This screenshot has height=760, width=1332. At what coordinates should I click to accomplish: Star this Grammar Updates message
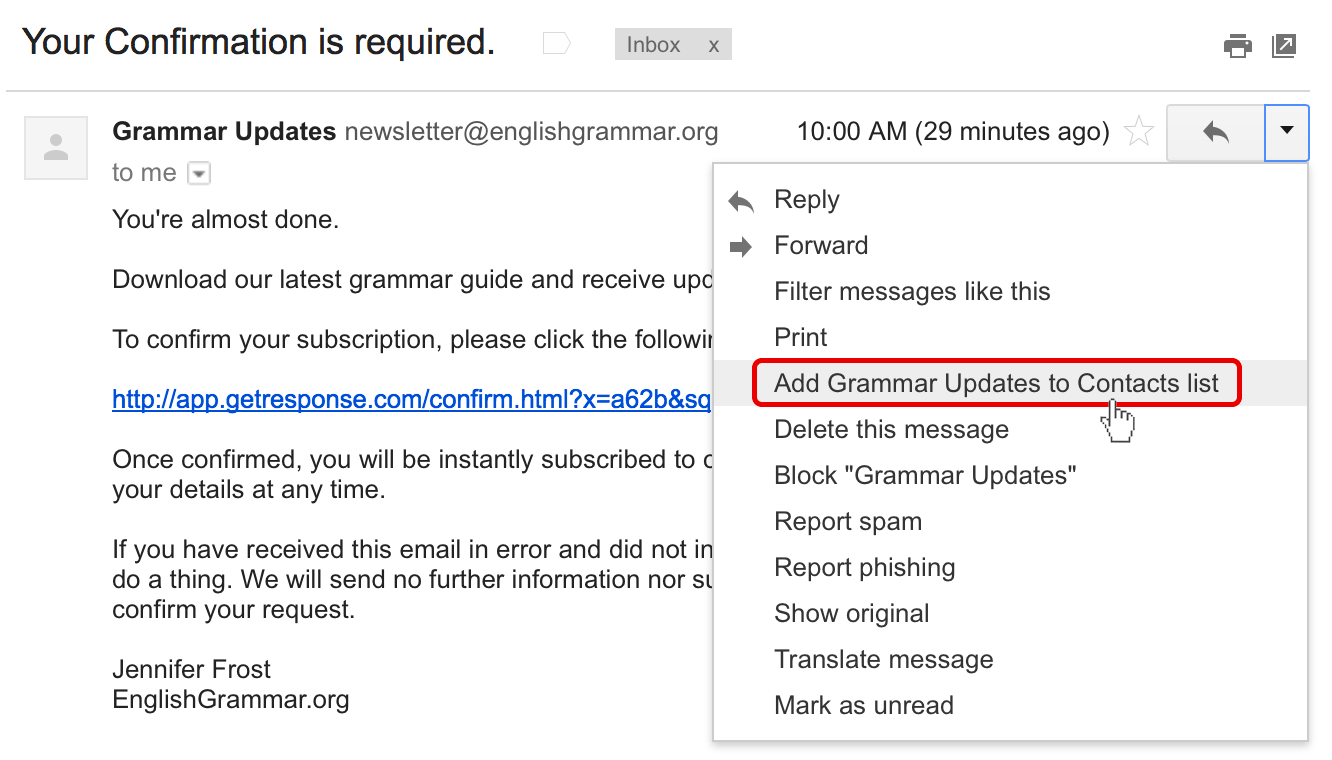click(1139, 132)
